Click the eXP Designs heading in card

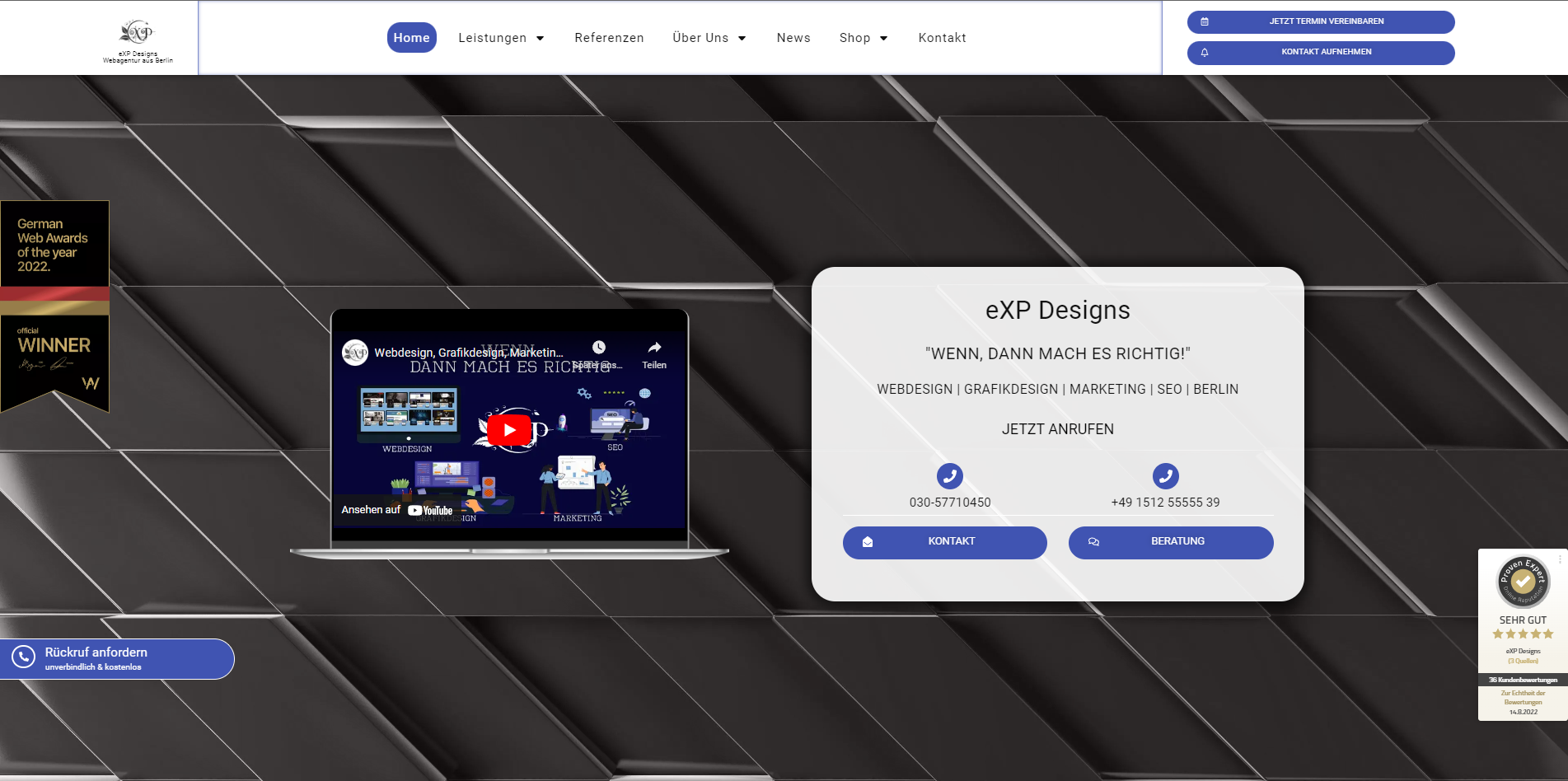[1058, 311]
